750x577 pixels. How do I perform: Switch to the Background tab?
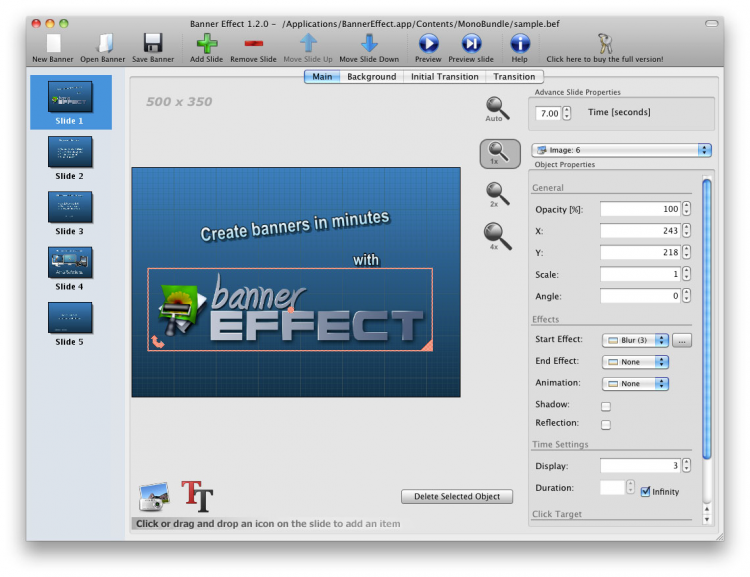(372, 77)
